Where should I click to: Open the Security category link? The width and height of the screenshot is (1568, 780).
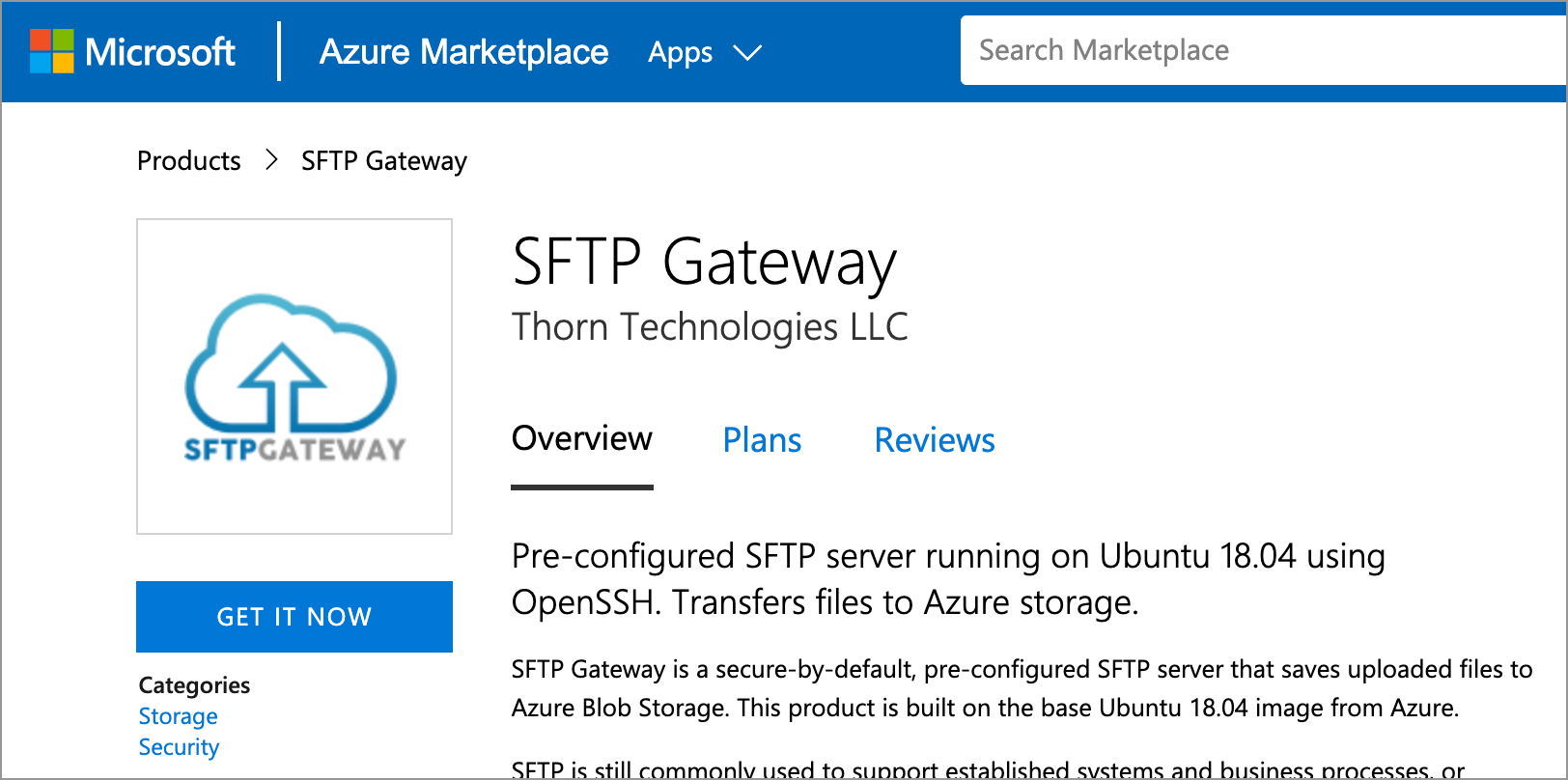pos(179,746)
